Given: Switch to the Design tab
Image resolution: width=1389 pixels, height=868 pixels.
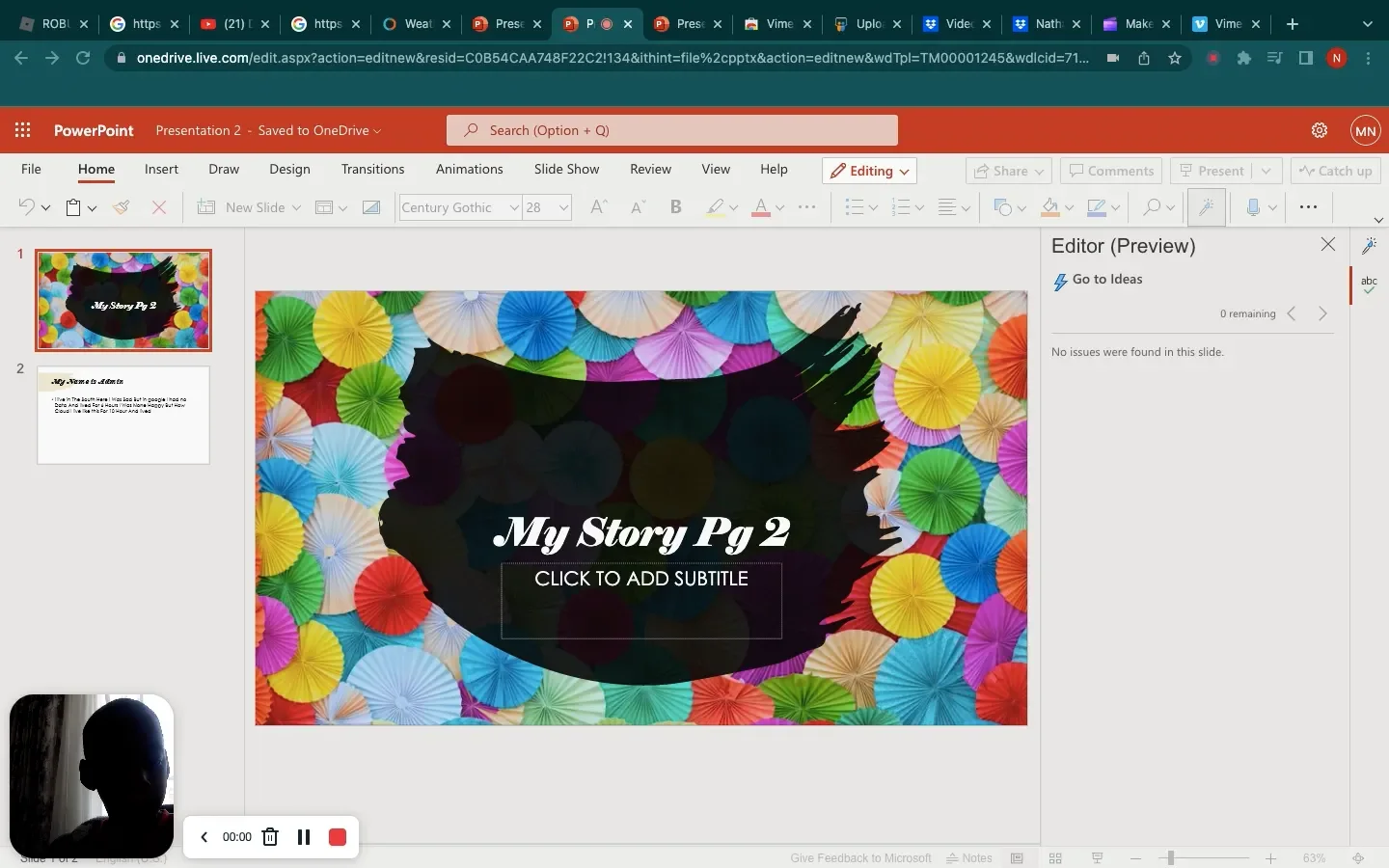Looking at the screenshot, I should (x=289, y=169).
